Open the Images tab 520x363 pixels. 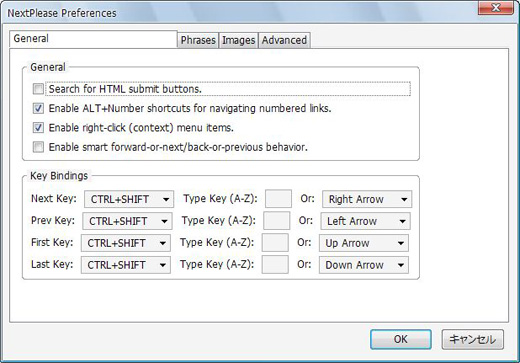click(238, 40)
